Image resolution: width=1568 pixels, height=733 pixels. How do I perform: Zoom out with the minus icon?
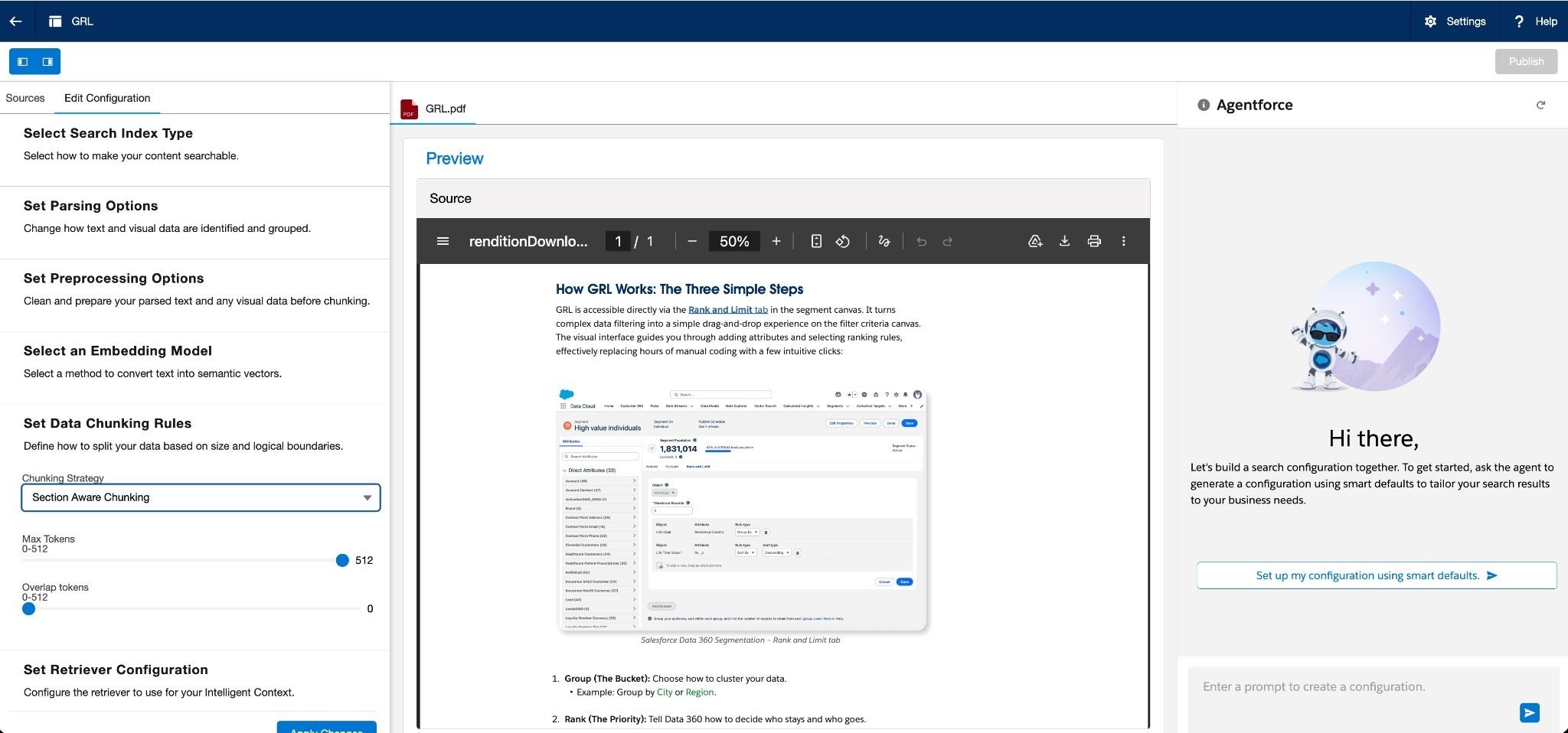pyautogui.click(x=692, y=241)
